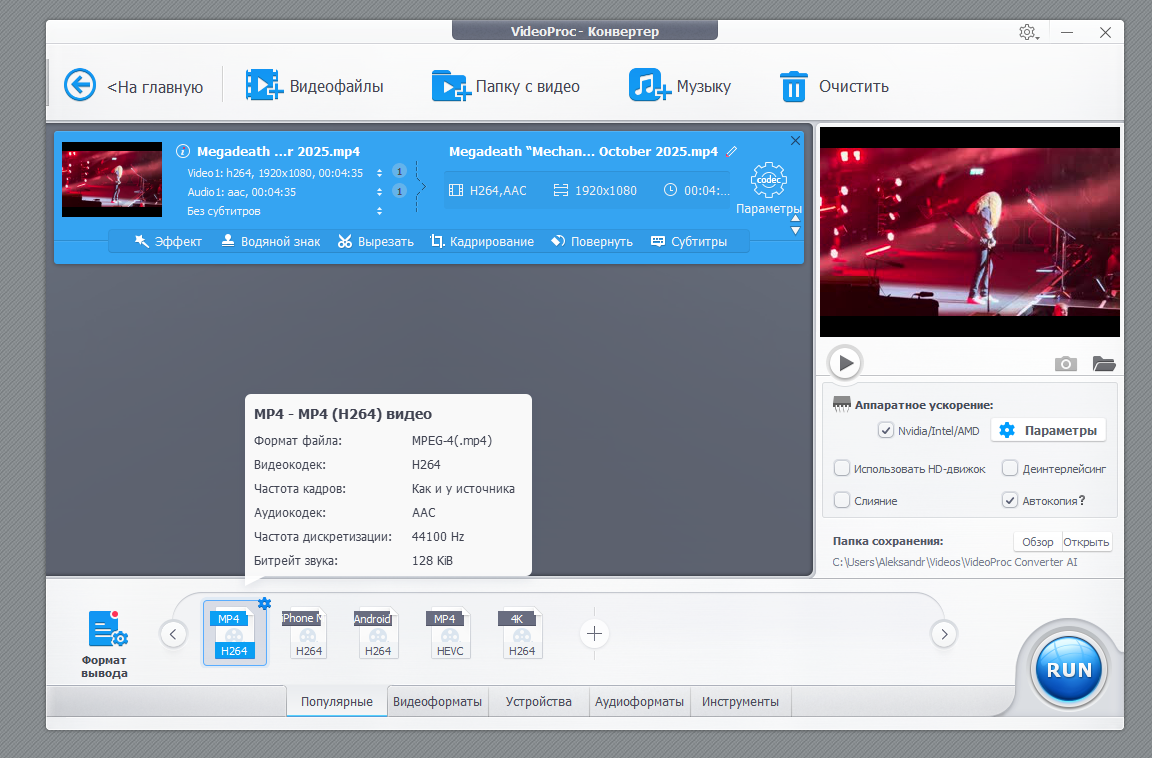Open codec Параметры gear for the video
This screenshot has width=1152, height=758.
(x=768, y=181)
